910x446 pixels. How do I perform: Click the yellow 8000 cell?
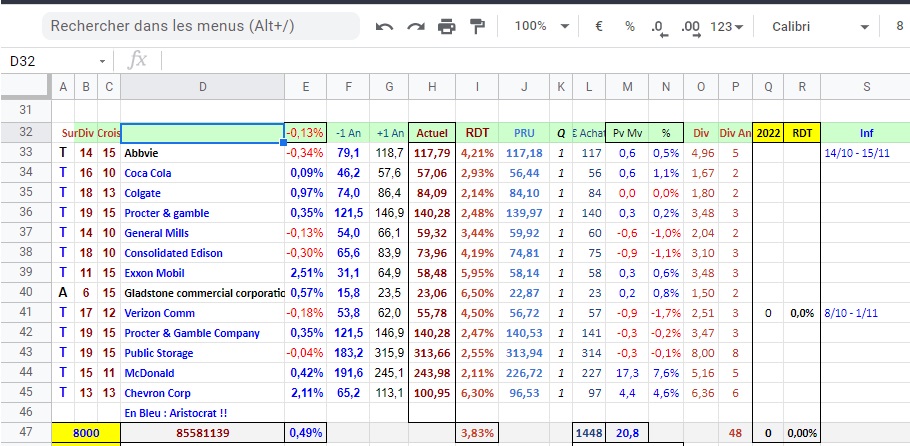click(x=86, y=433)
